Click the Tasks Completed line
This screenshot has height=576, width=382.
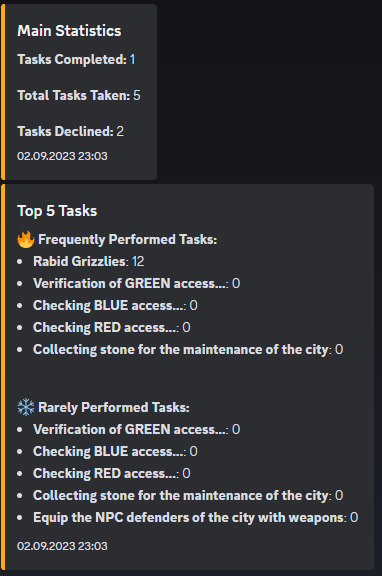(76, 60)
